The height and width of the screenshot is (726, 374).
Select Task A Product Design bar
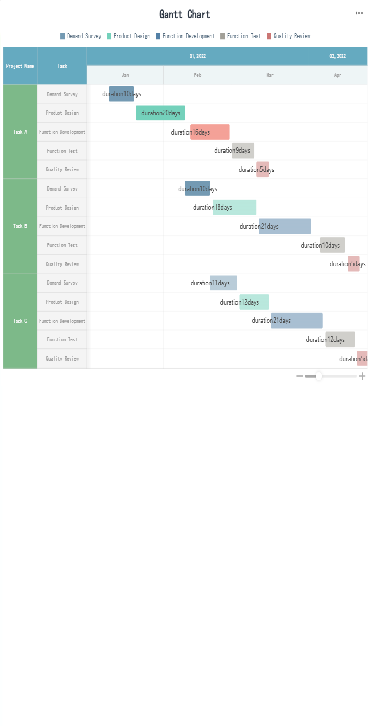(x=161, y=113)
